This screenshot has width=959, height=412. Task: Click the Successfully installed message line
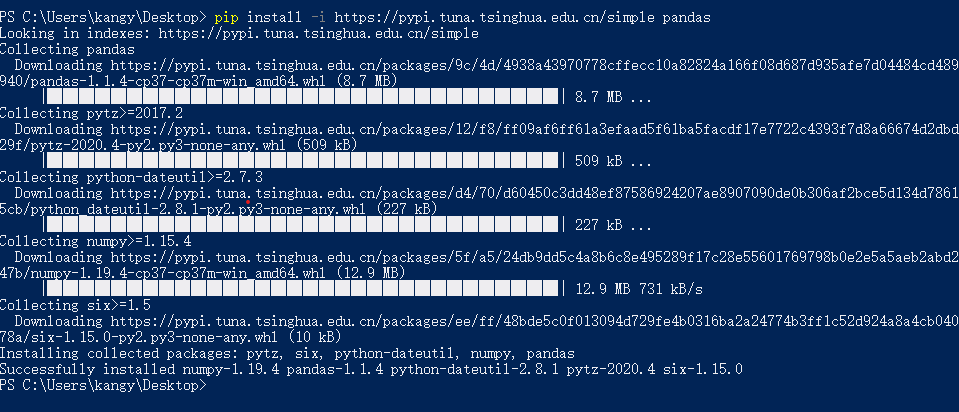[x=371, y=369]
